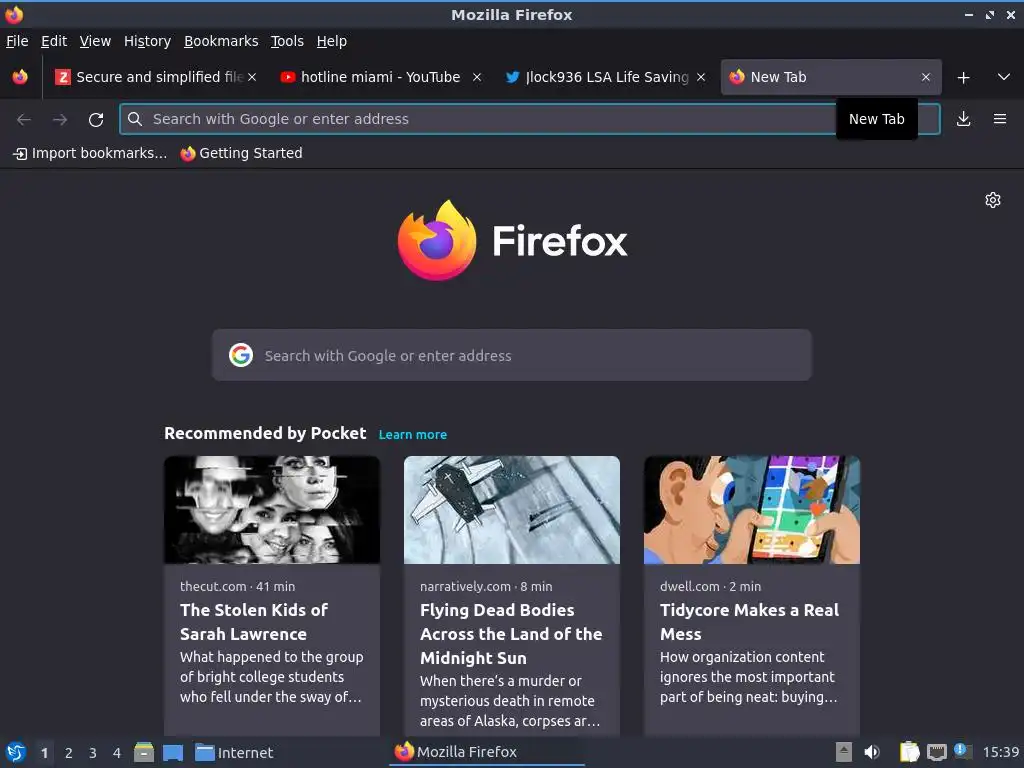Click Flying Dead Bodies Across the Land headline
The width and height of the screenshot is (1024, 768).
point(511,633)
